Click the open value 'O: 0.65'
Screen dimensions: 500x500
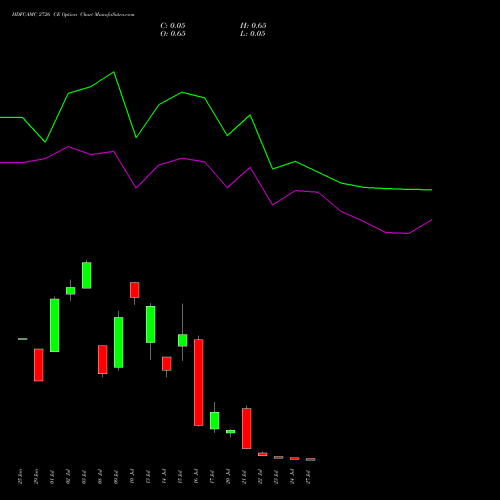[173, 34]
